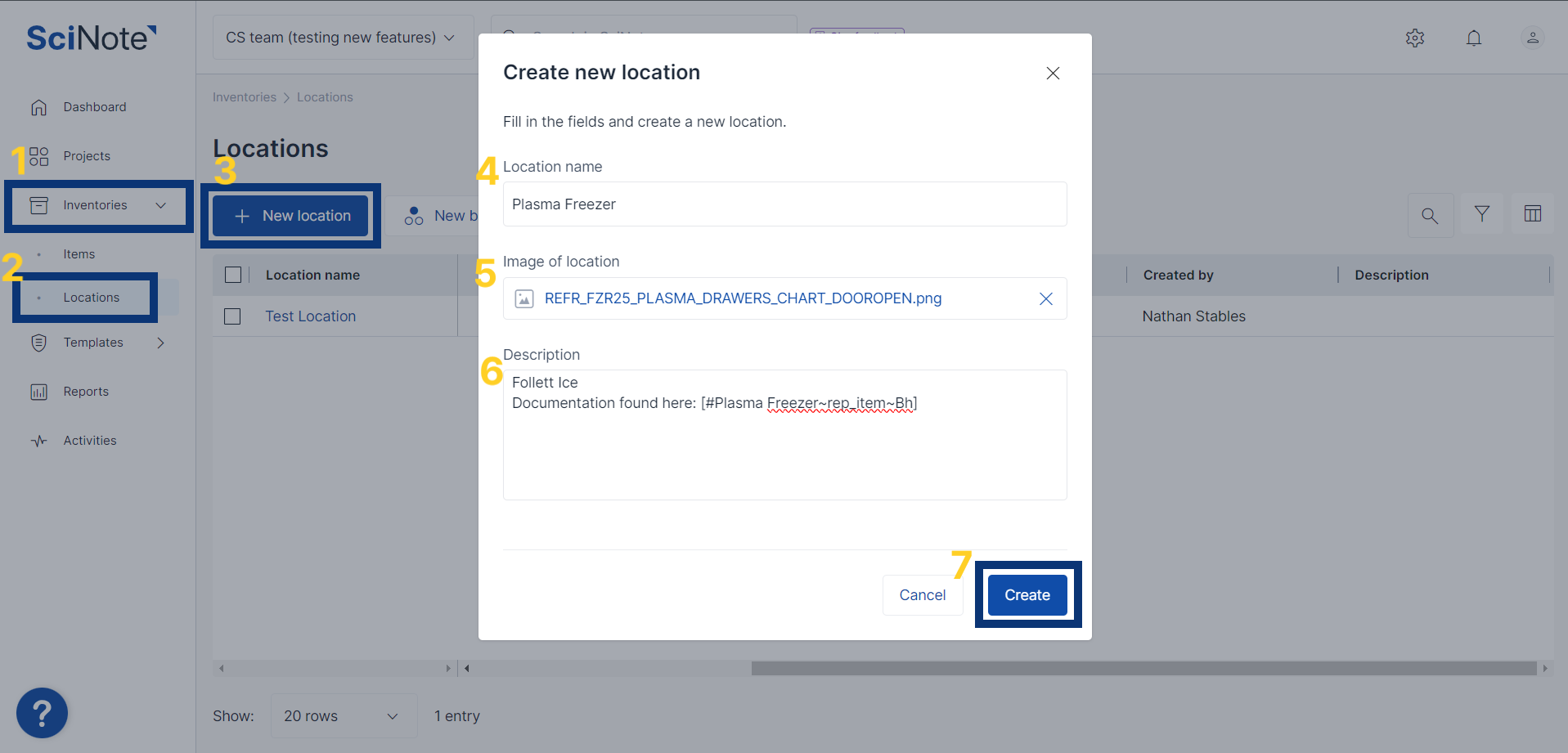Open notifications via the bell icon
The width and height of the screenshot is (1568, 753).
[x=1473, y=38]
